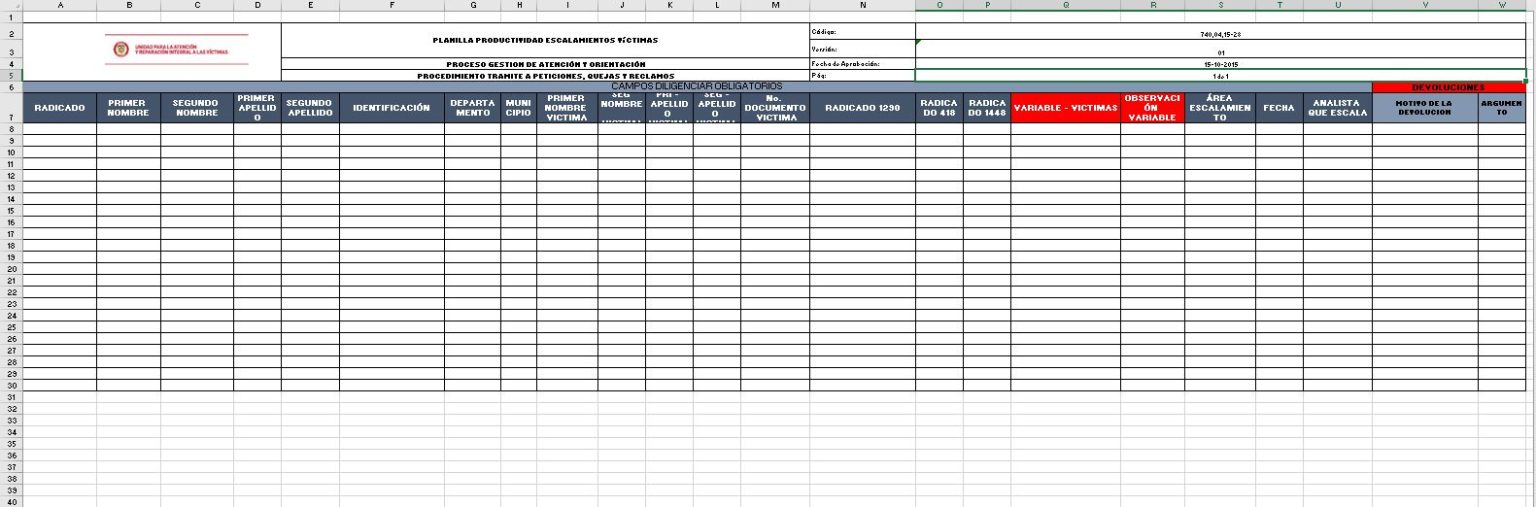1536x507 pixels.
Task: Click the FECHA column header cell
Action: 1279,108
